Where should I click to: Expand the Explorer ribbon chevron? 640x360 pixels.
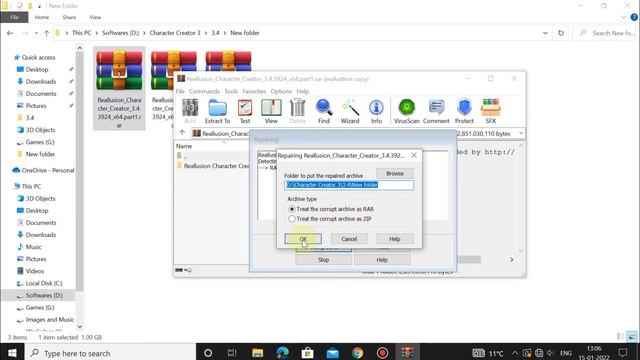click(x=623, y=17)
